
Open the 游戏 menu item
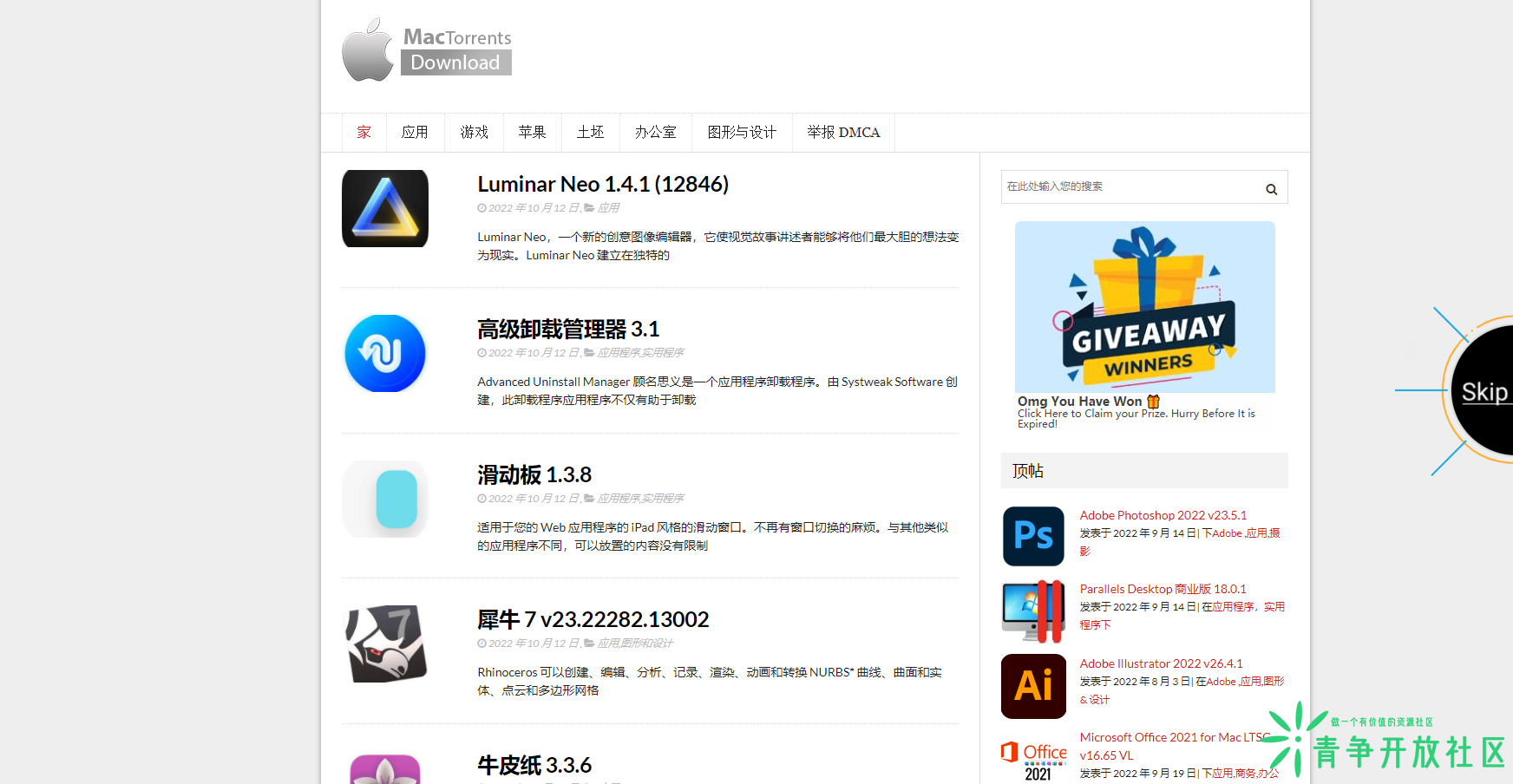point(474,132)
